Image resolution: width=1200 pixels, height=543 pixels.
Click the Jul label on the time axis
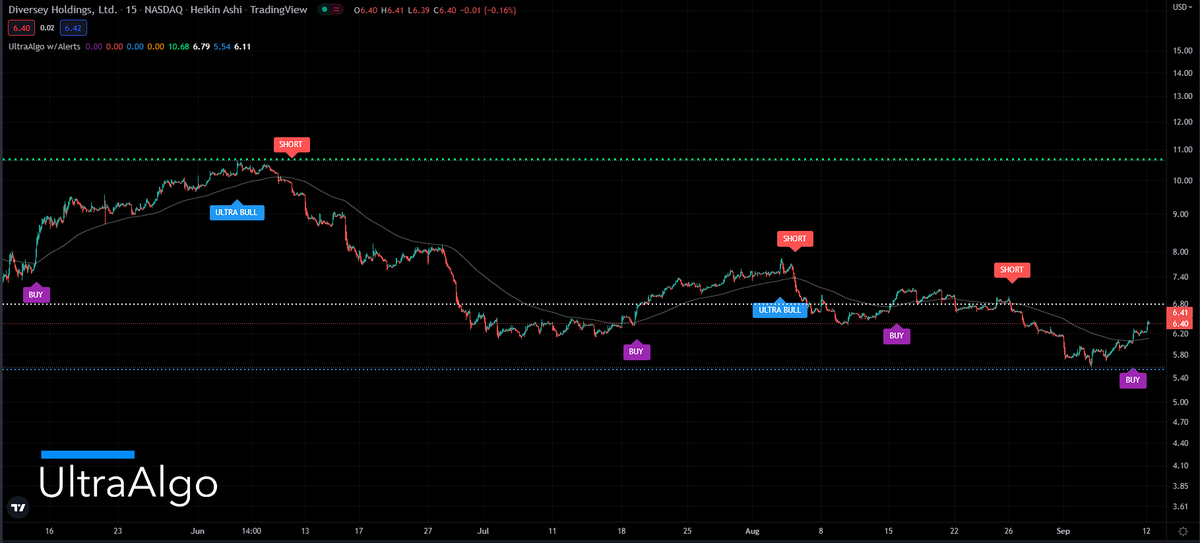(485, 532)
